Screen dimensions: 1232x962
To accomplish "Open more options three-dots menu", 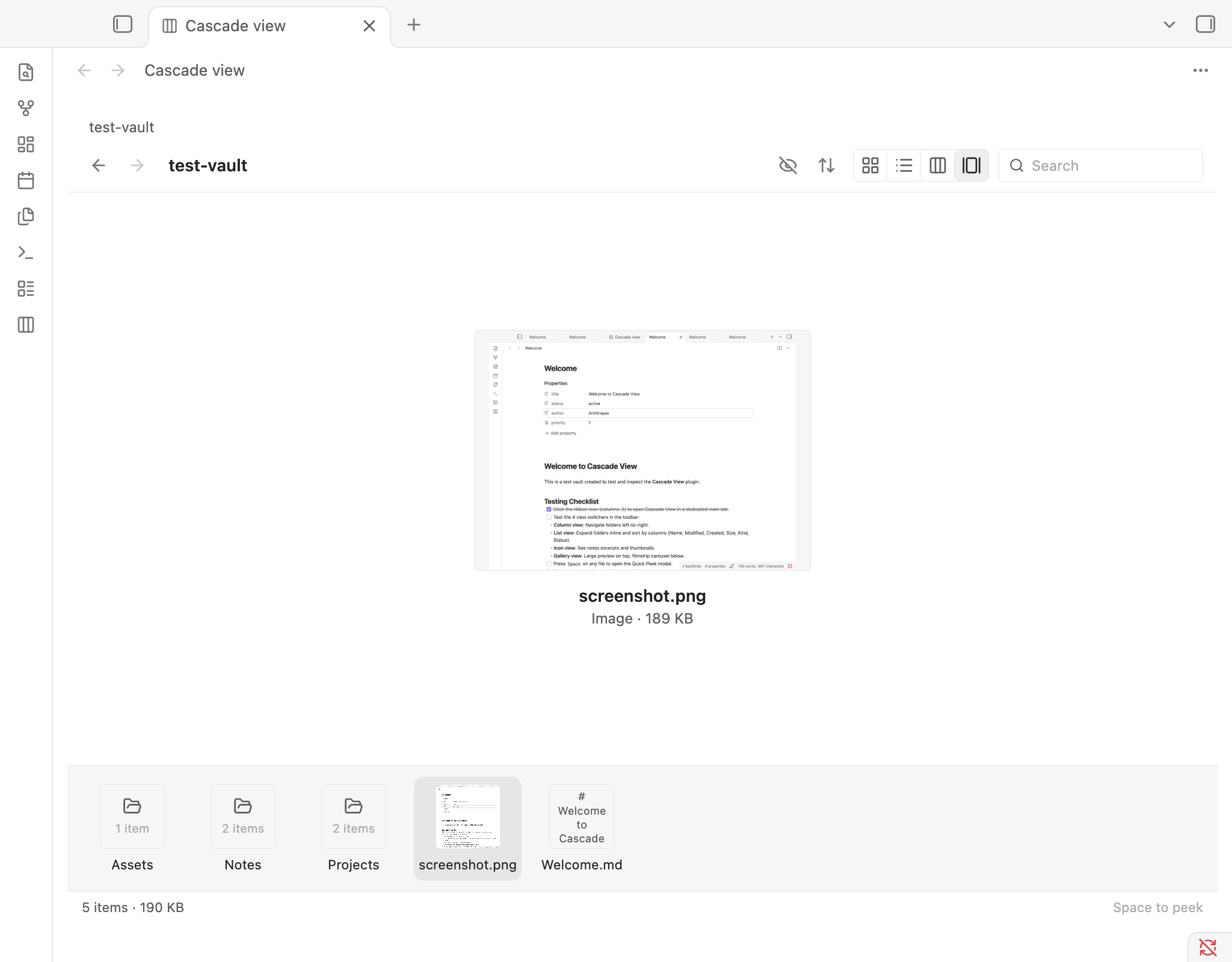I will [1201, 70].
